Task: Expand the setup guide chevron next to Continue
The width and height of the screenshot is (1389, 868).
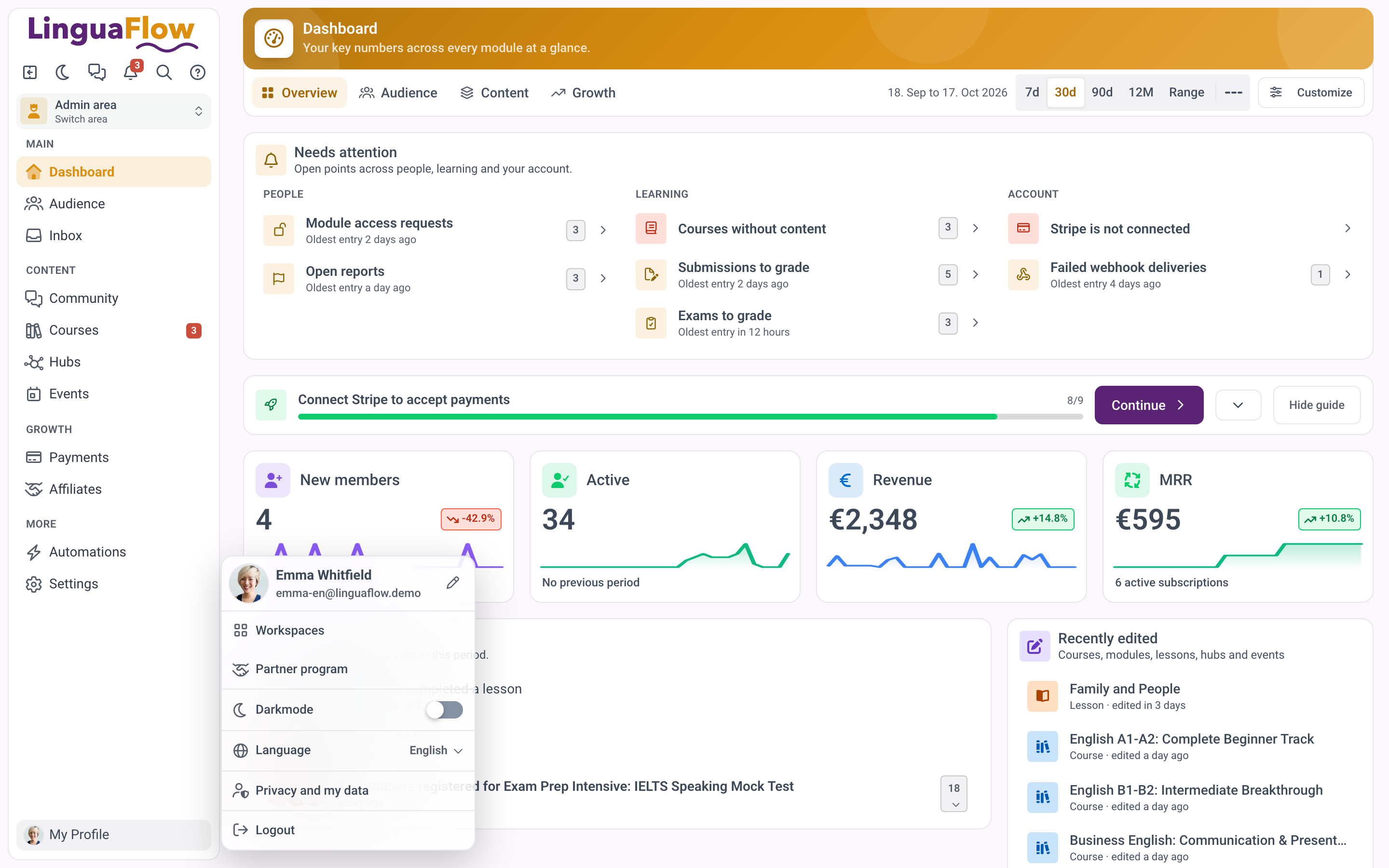Action: [1238, 405]
